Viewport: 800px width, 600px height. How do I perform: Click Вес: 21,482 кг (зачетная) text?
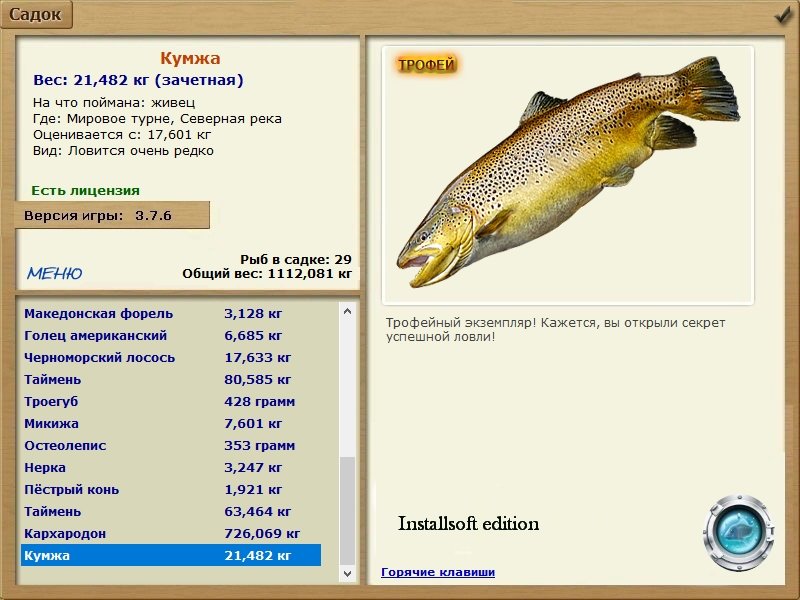[138, 80]
